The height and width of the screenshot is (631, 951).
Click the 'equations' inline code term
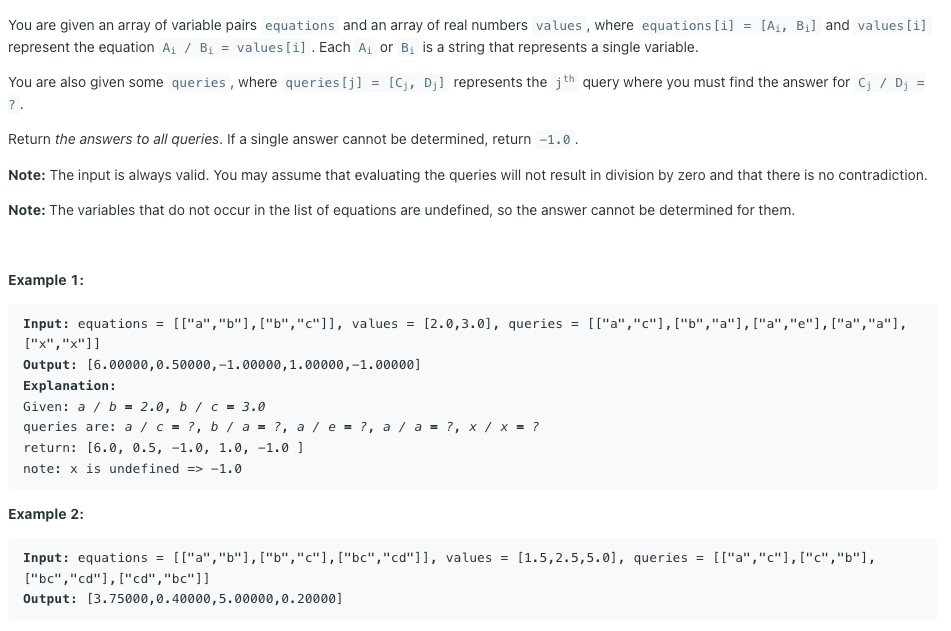[300, 25]
